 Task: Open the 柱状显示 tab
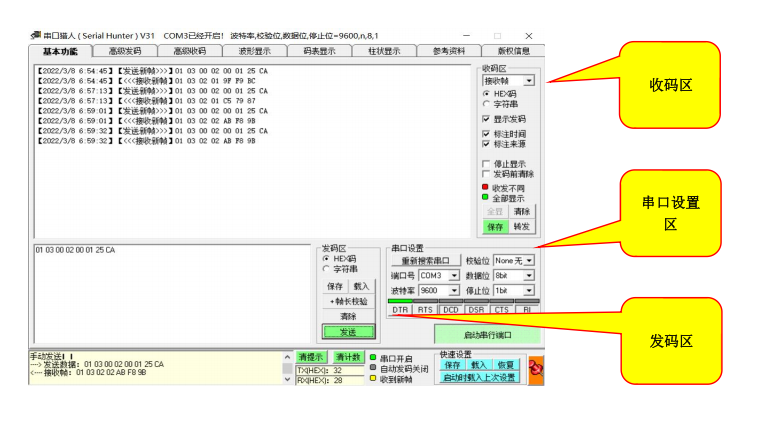(x=384, y=51)
